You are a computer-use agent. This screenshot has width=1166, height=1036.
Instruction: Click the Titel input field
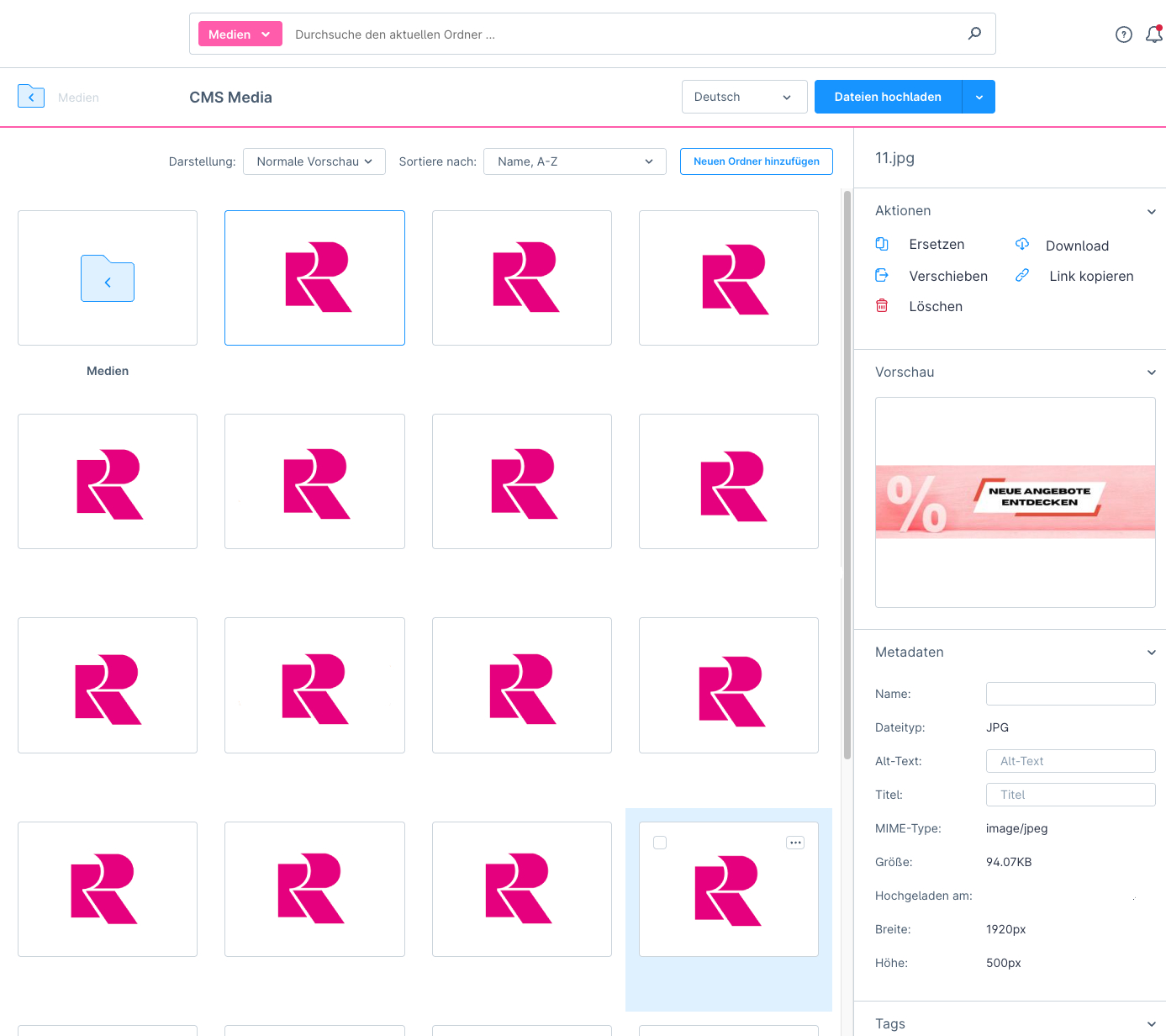(x=1070, y=795)
